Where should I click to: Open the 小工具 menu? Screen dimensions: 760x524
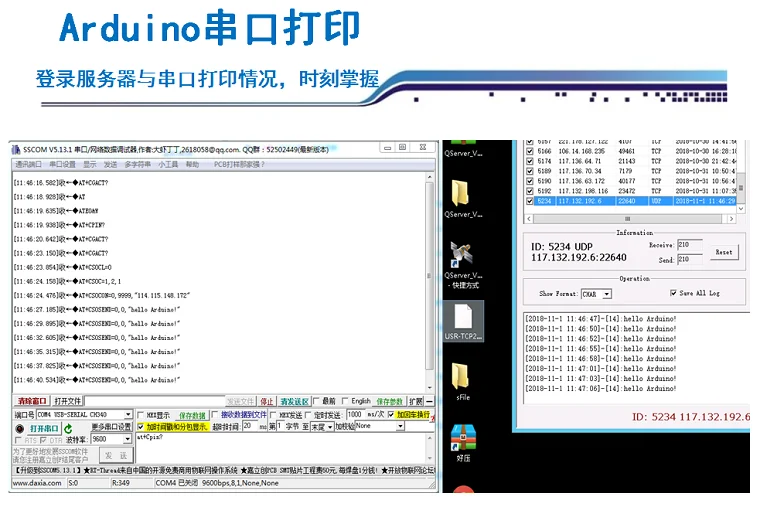coord(168,164)
